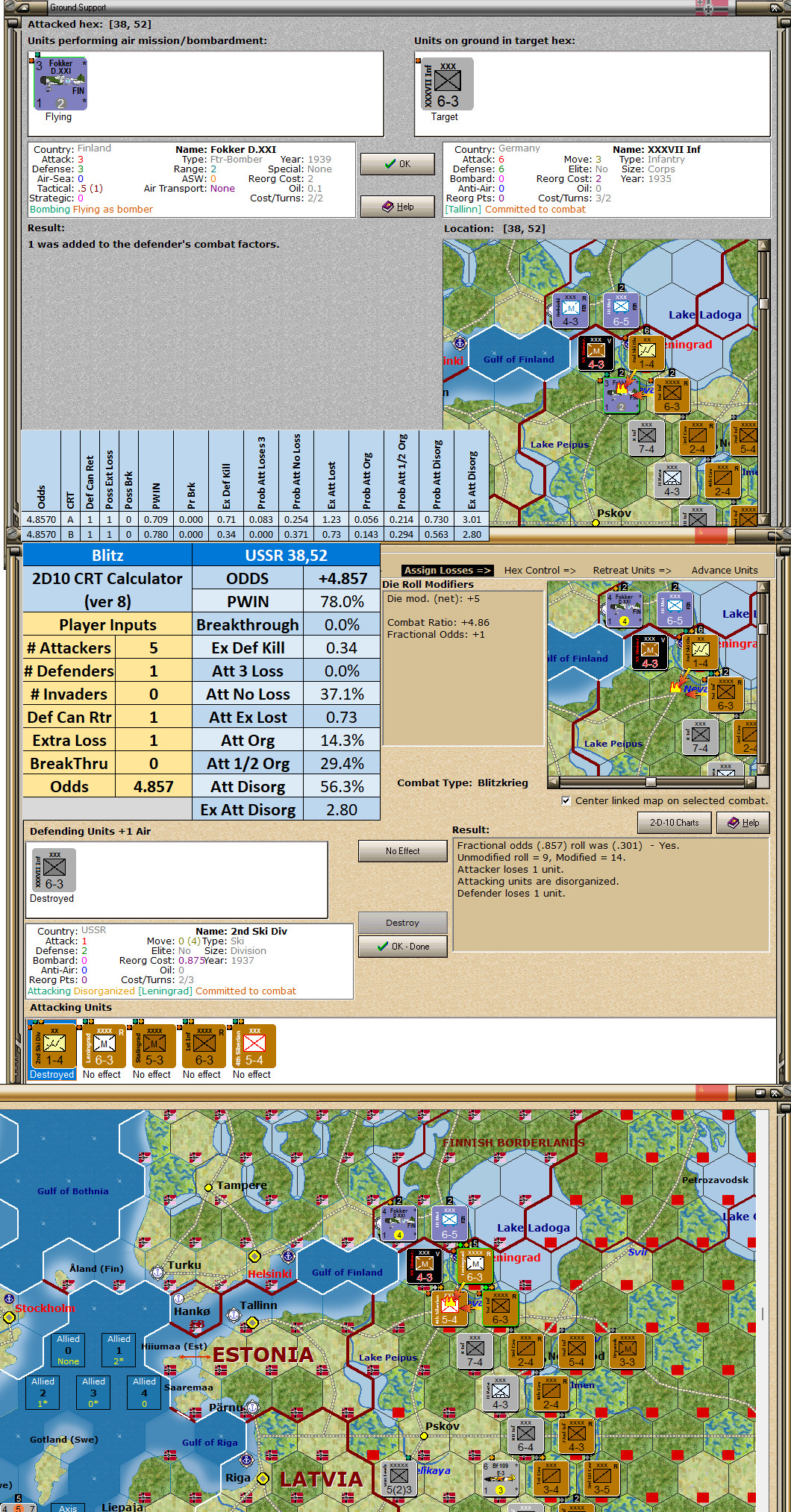
Task: Click the Allied 4 convoy box
Action: 144,1392
